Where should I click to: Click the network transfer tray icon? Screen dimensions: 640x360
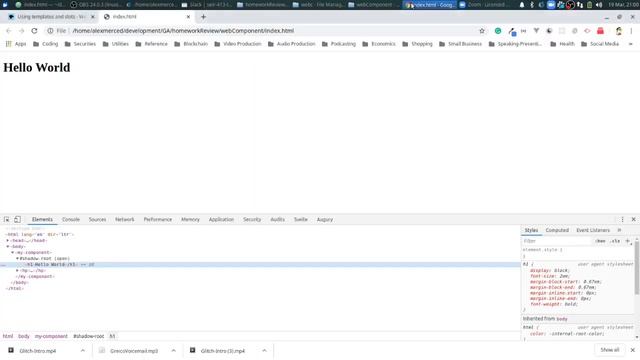tap(580, 5)
